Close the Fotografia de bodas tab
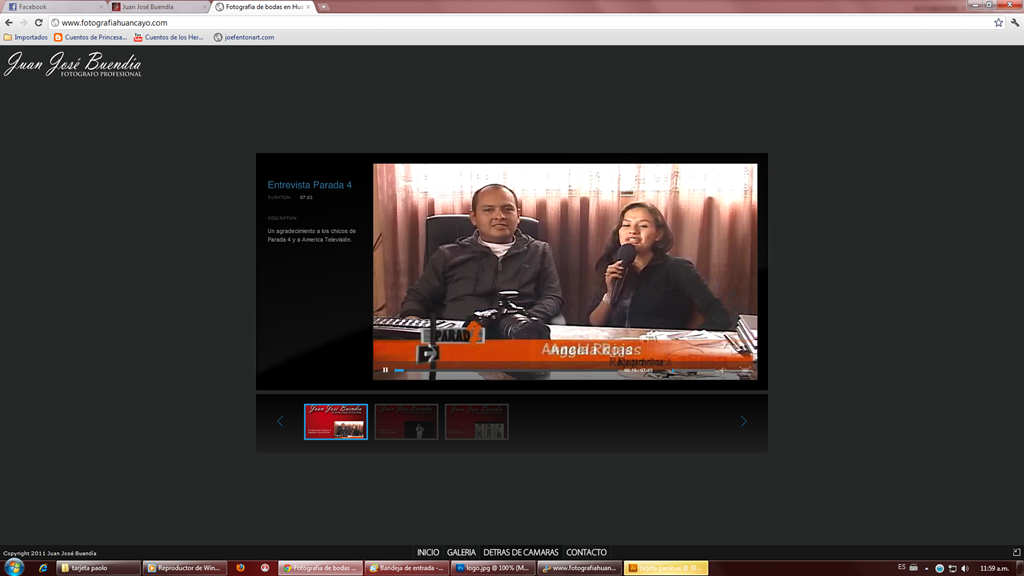The width and height of the screenshot is (1024, 576). pos(308,7)
